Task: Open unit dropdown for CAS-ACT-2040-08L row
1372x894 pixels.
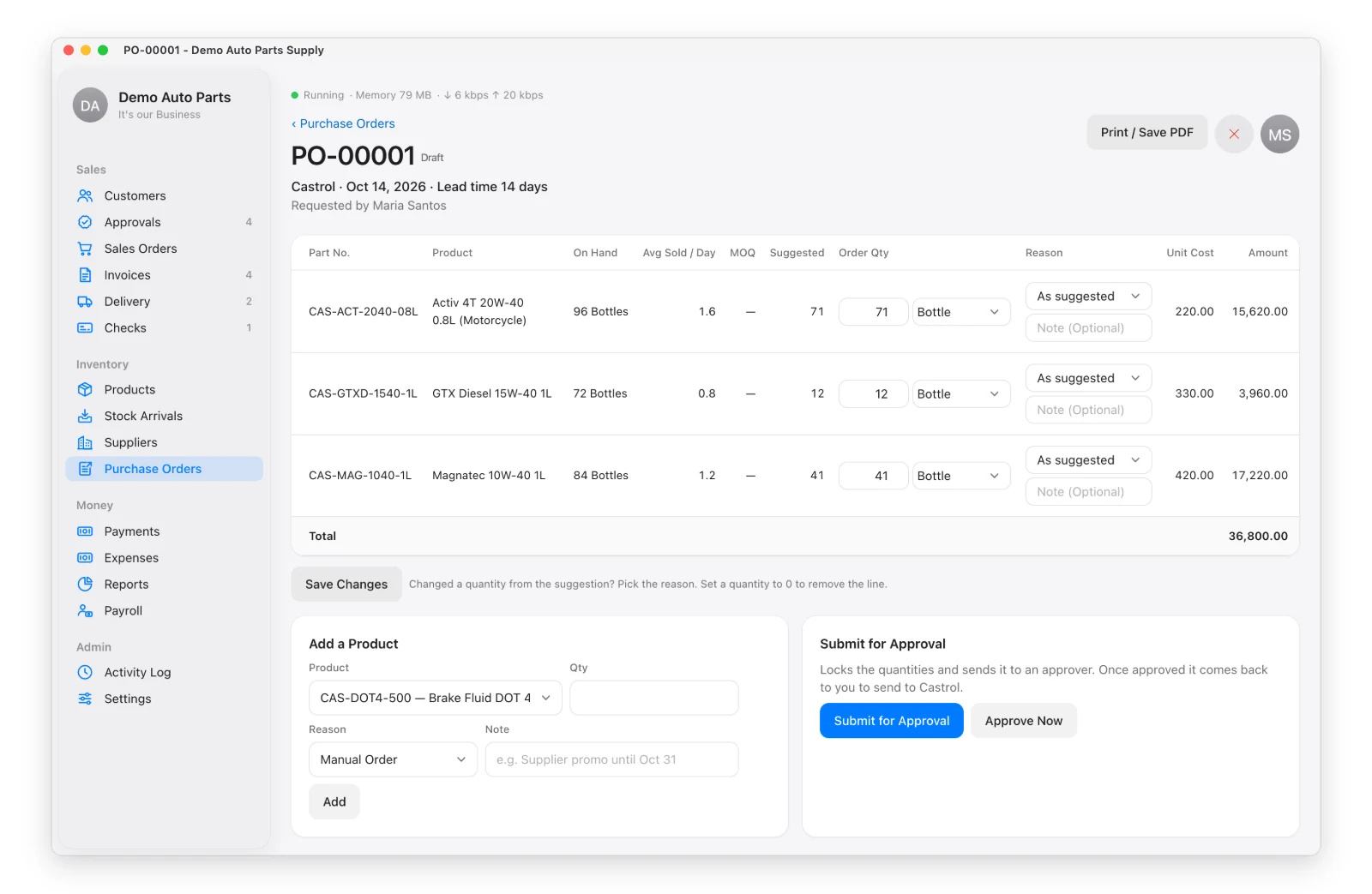Action: [x=960, y=312]
